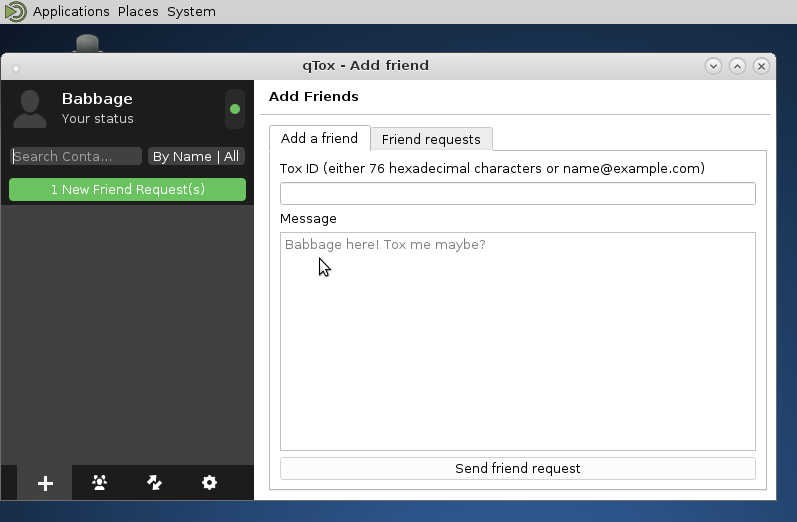Click the Babbage profile avatar
Screen dimensions: 797x522
(x=30, y=108)
